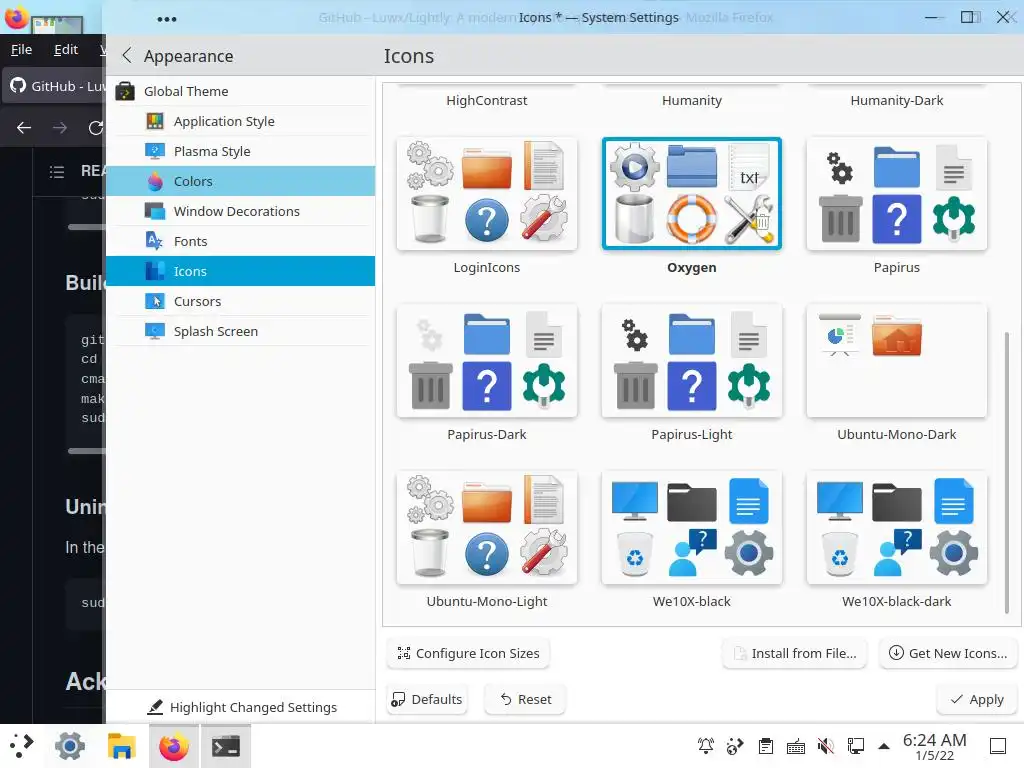Image resolution: width=1024 pixels, height=768 pixels.
Task: Open the Plasma Style page
Action: tap(240, 152)
